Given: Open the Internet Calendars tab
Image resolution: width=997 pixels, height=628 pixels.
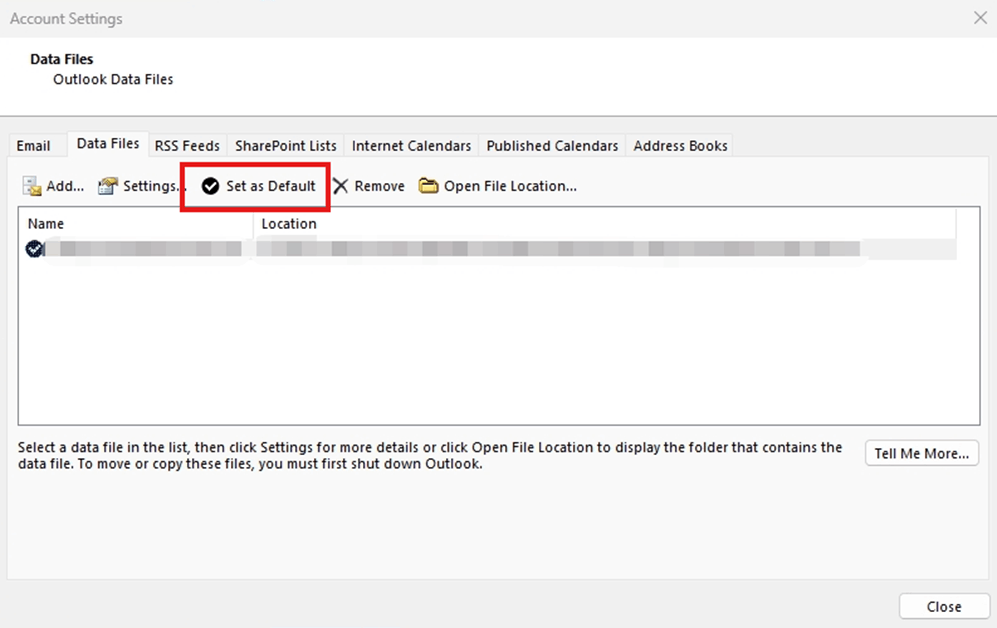Looking at the screenshot, I should 411,146.
